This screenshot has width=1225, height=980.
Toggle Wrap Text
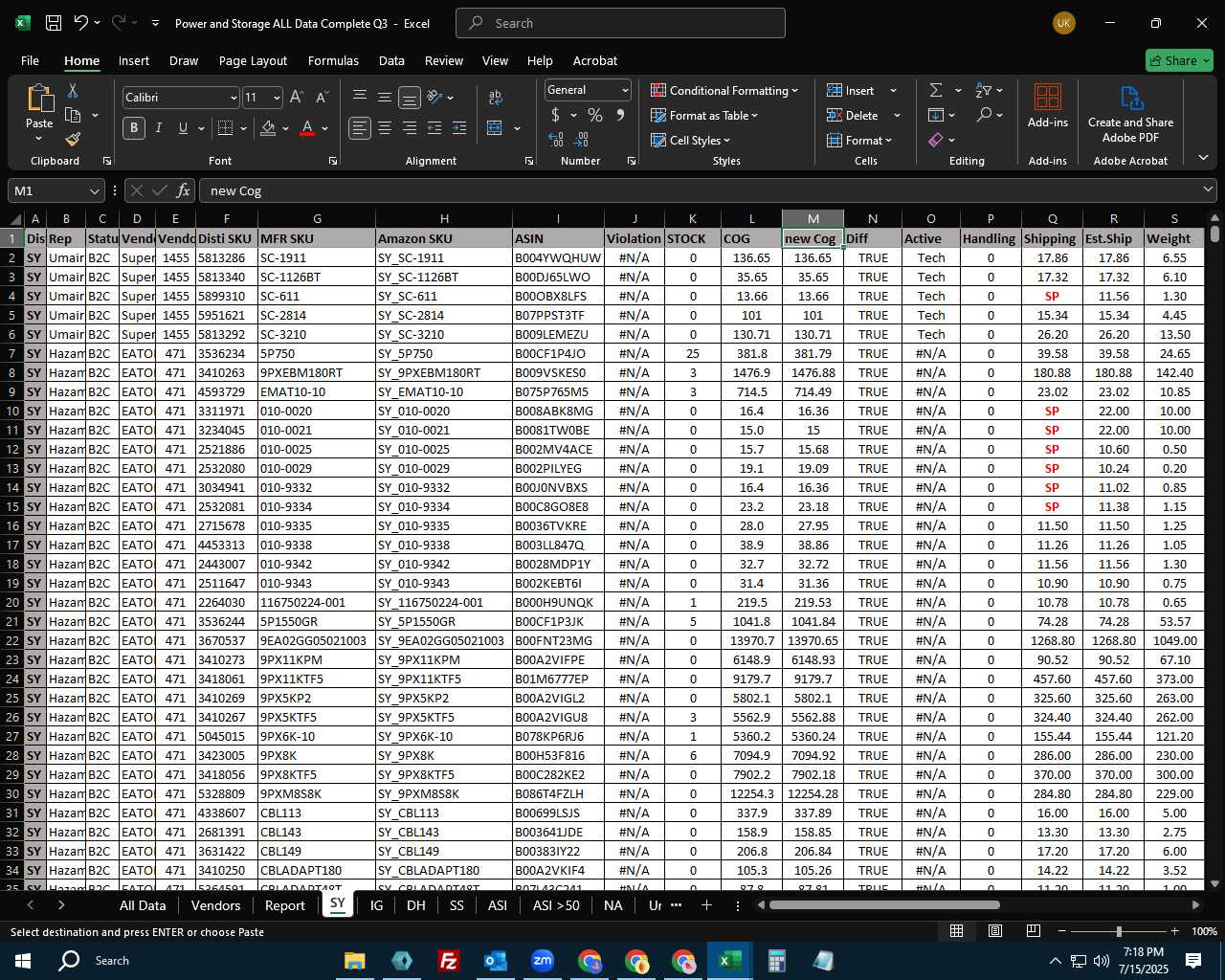(495, 97)
